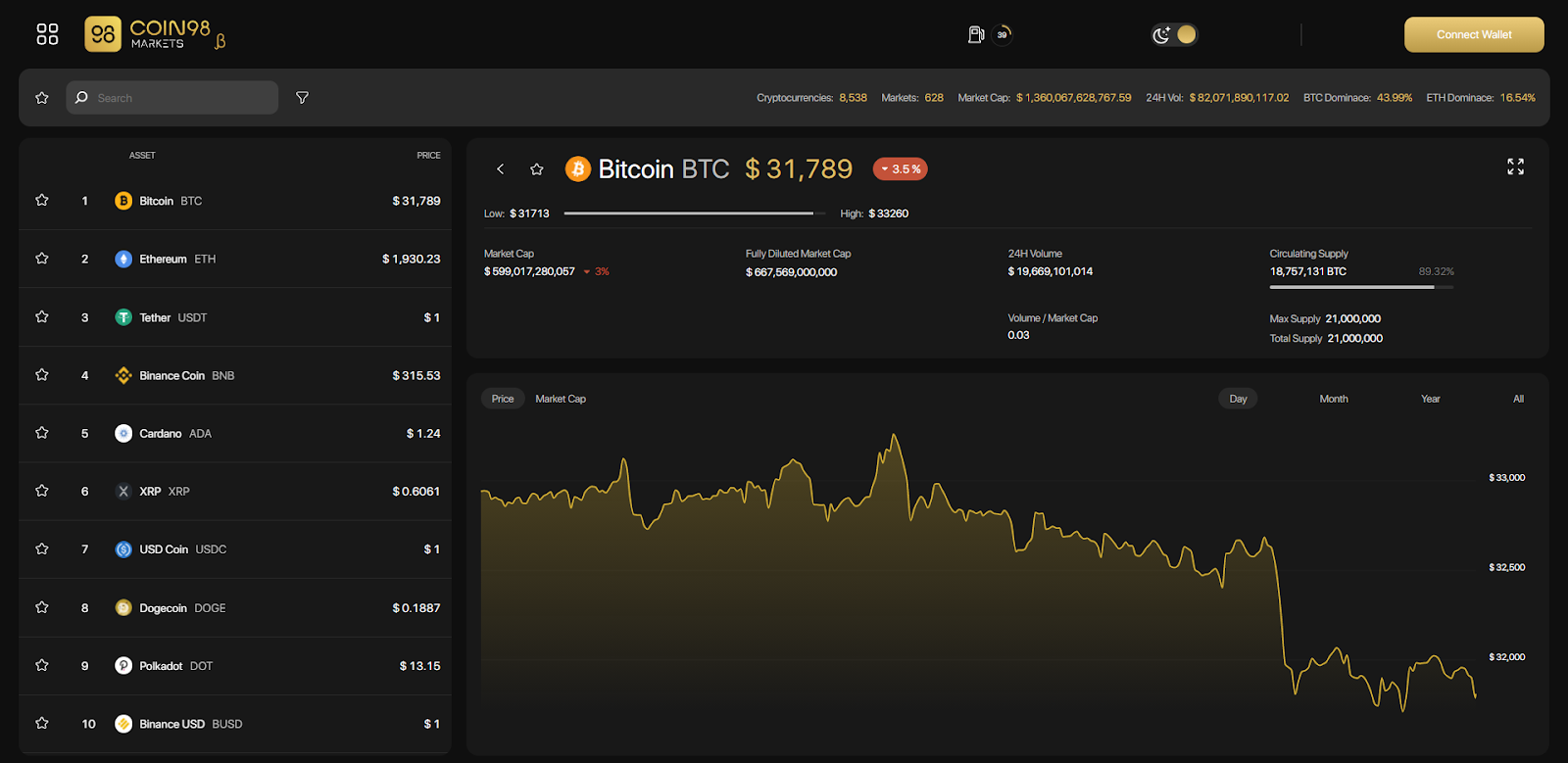Favorite Bitcoin in the asset list

pos(42,200)
